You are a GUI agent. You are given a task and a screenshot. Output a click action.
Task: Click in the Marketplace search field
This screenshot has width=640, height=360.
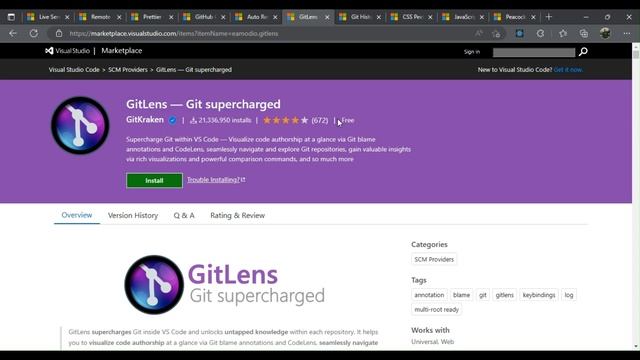534,52
